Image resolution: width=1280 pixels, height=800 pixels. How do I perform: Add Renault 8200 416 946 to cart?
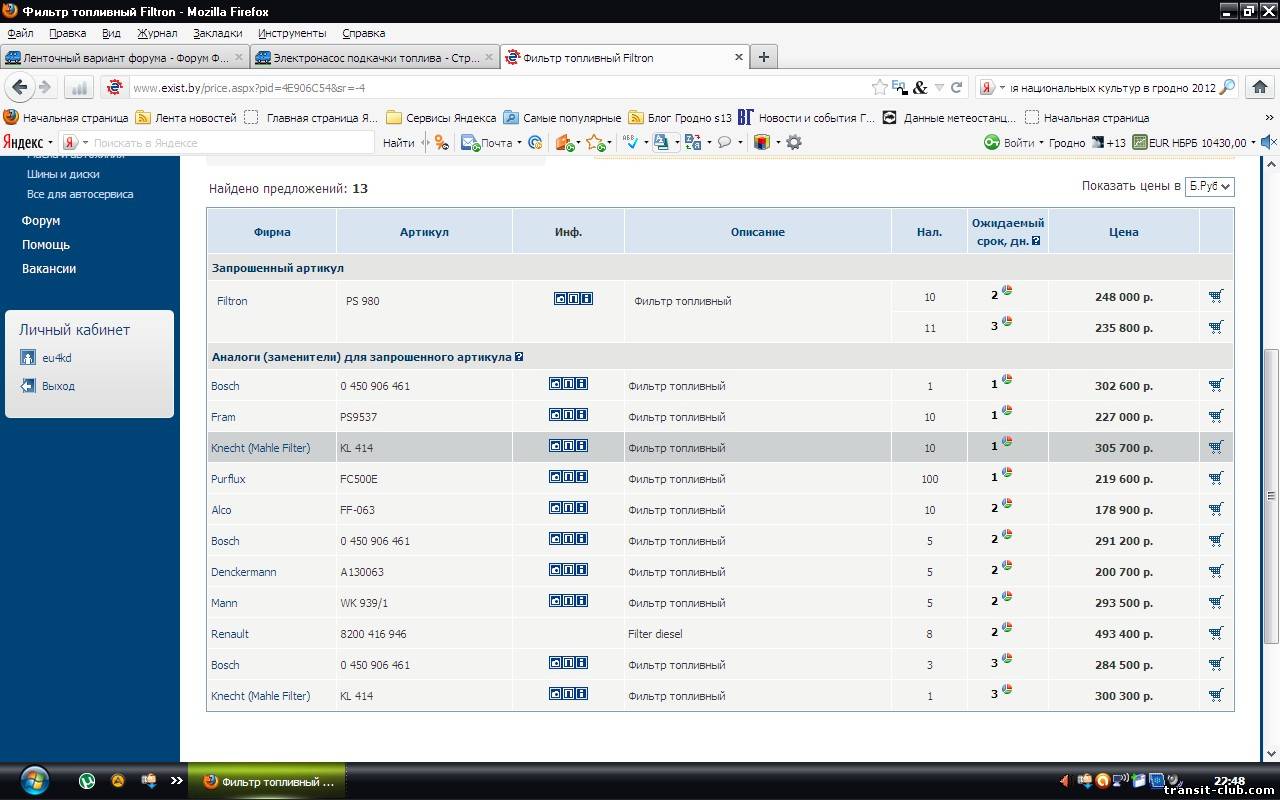tap(1216, 633)
